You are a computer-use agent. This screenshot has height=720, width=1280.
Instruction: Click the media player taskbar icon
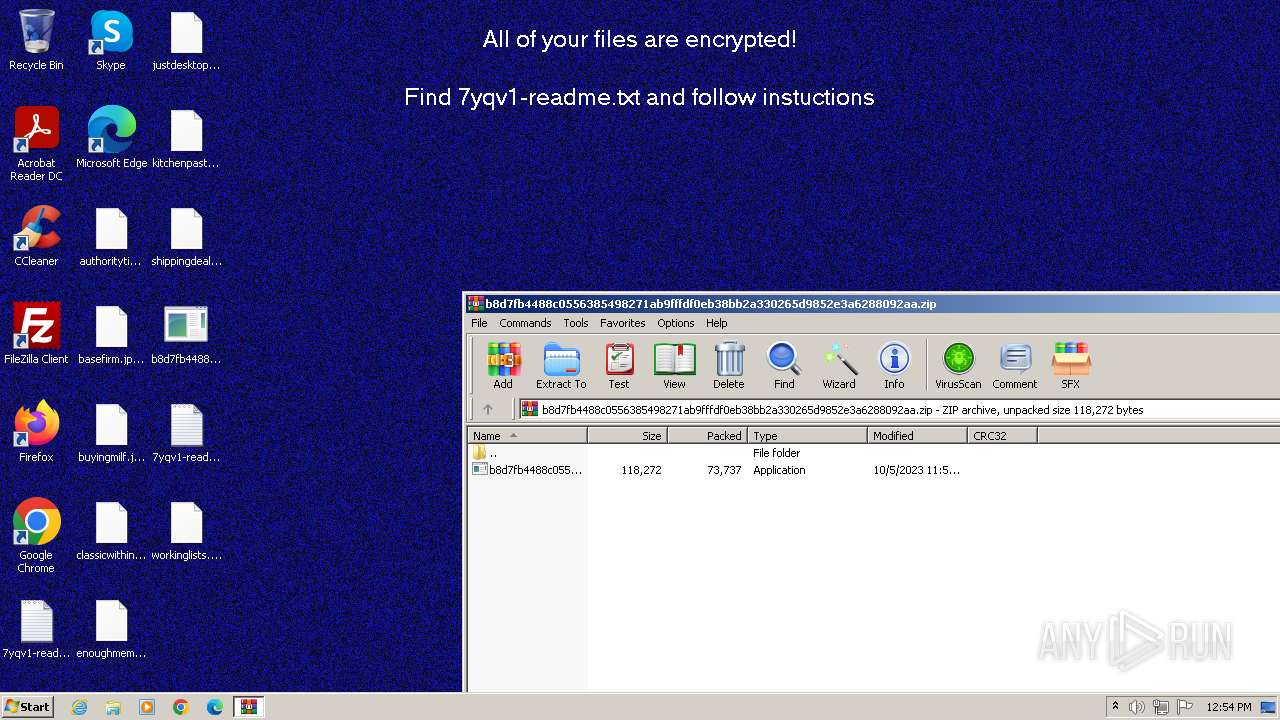(147, 707)
